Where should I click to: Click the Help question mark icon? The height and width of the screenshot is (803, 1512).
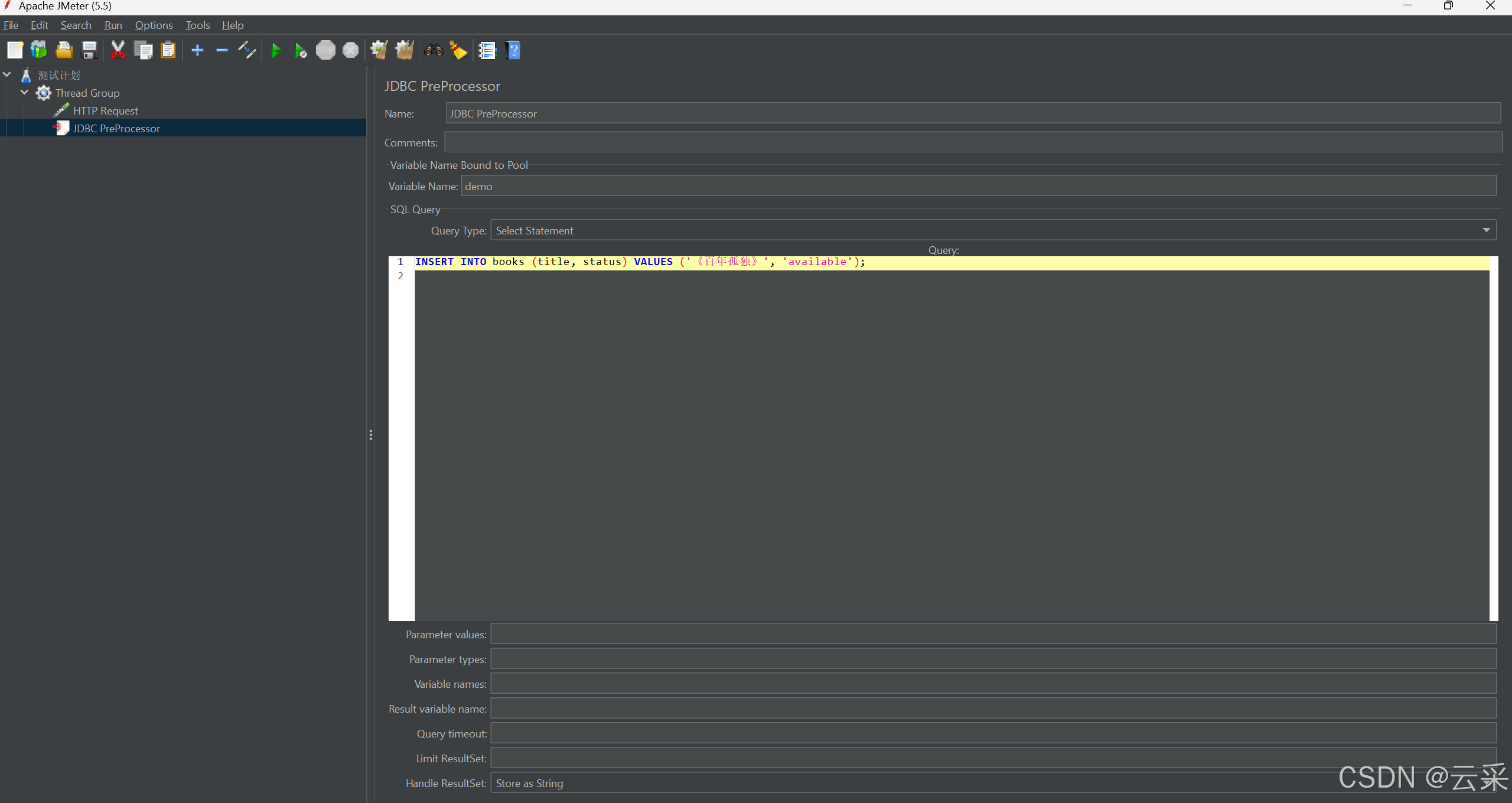point(513,50)
